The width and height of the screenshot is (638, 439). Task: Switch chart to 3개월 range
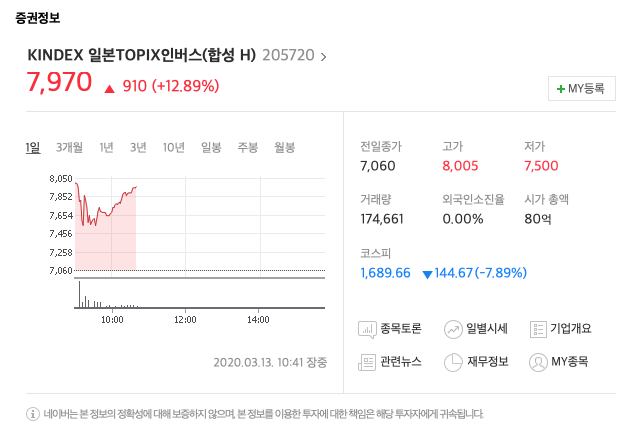[69, 148]
